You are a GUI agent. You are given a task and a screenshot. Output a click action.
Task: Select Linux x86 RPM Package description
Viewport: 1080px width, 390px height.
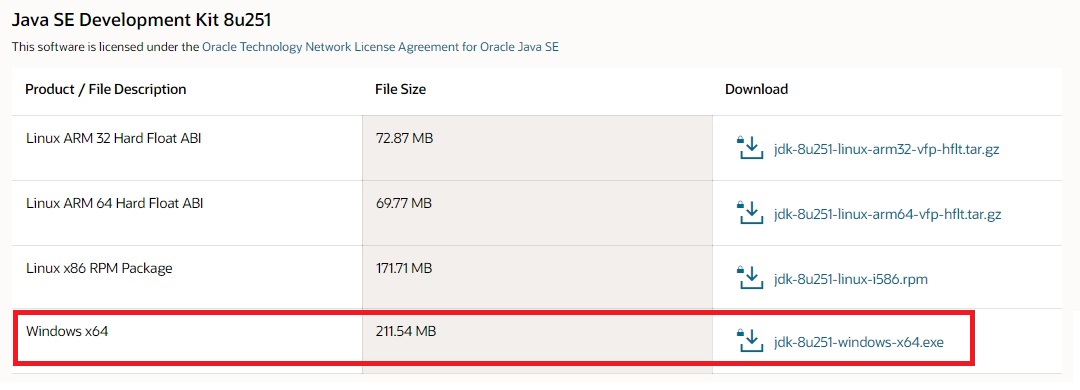coord(99,268)
